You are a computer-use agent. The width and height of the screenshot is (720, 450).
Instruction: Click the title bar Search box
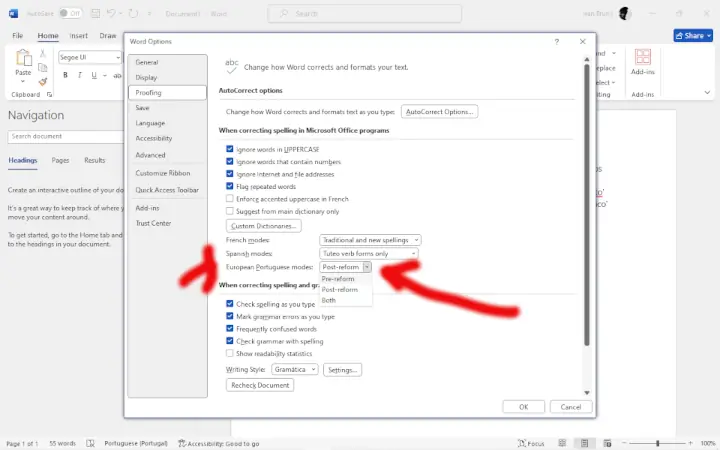(365, 13)
